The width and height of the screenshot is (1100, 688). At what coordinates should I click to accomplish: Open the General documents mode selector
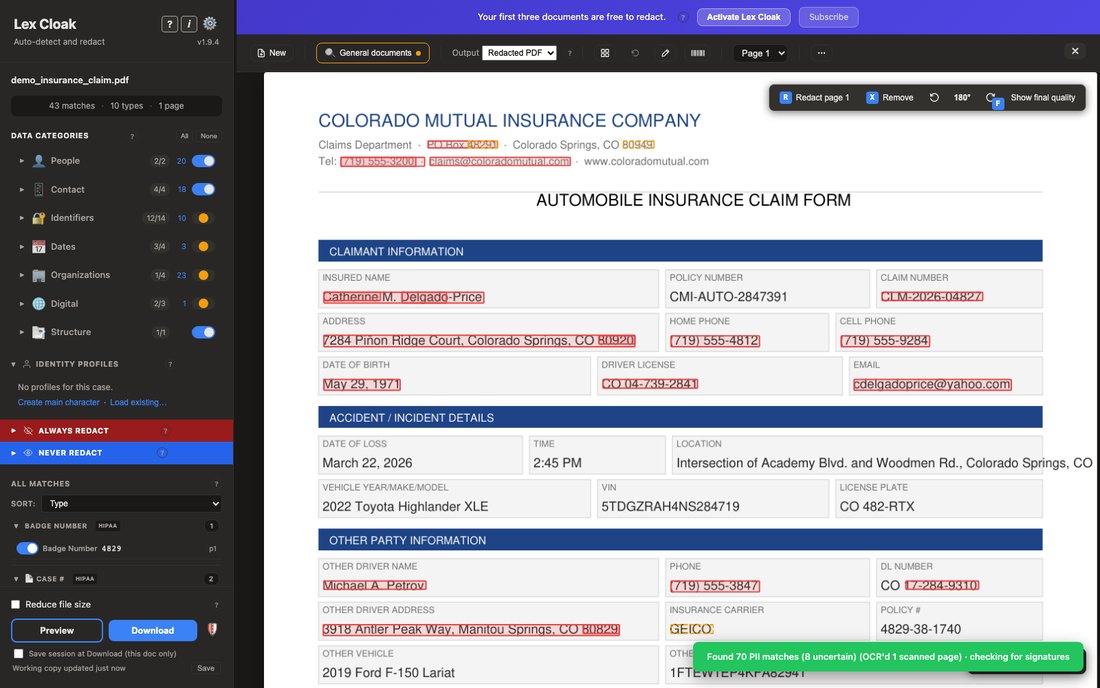pos(373,53)
